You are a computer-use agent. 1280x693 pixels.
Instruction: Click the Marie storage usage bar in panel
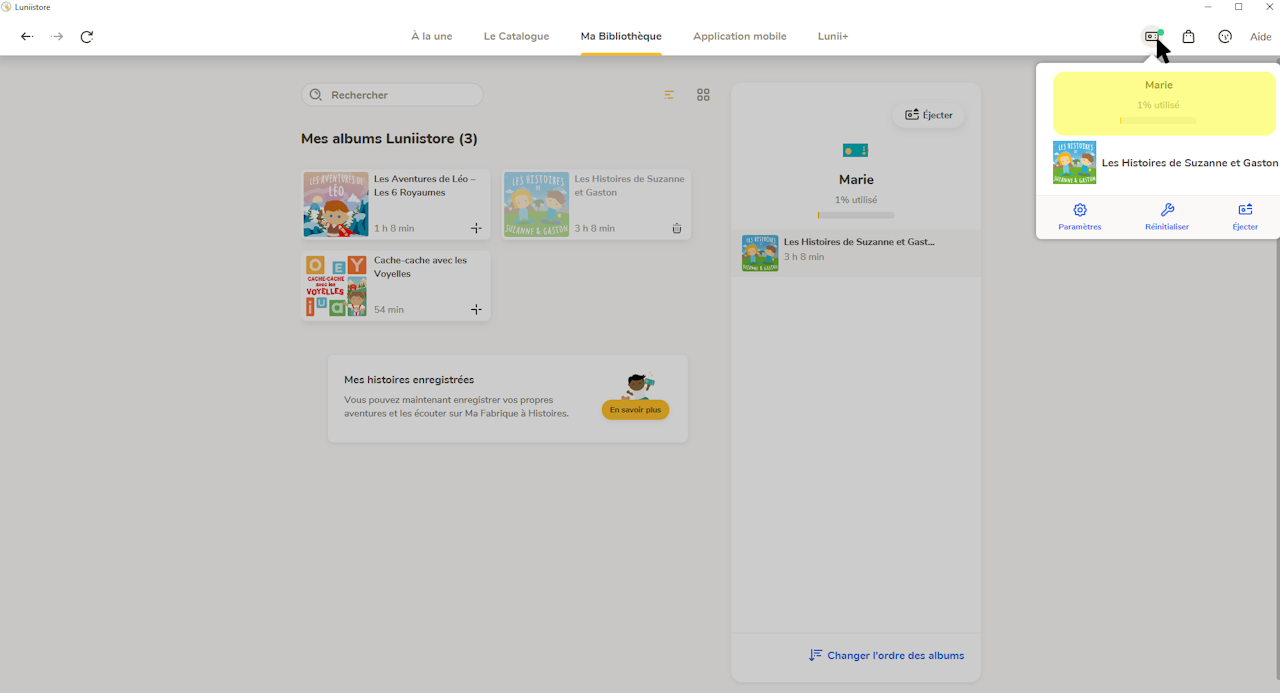point(856,215)
